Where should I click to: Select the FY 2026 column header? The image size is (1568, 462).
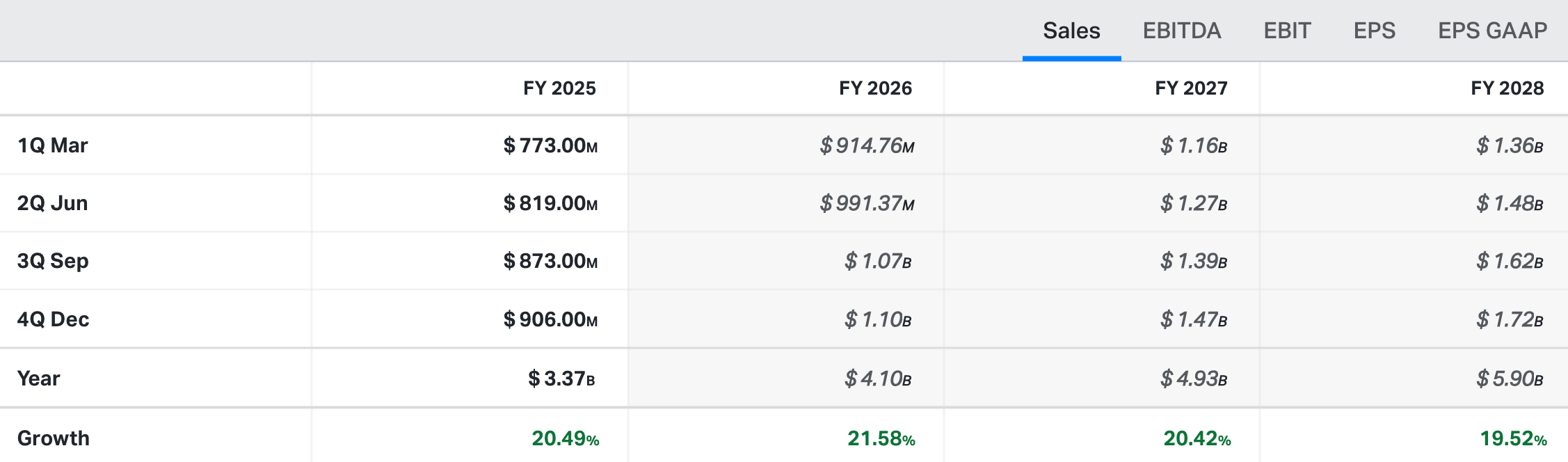(x=875, y=88)
